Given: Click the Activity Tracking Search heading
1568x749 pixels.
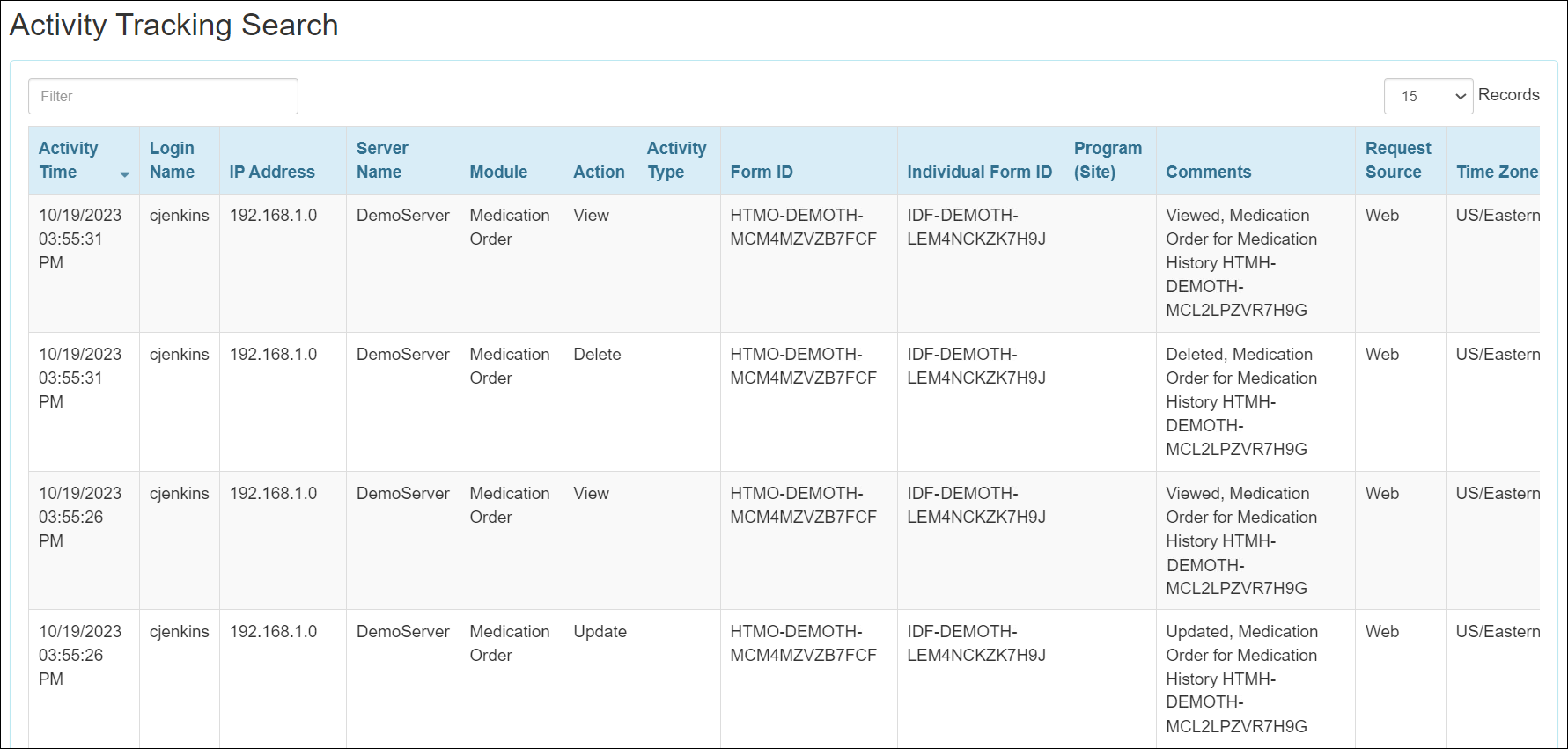Looking at the screenshot, I should (173, 25).
